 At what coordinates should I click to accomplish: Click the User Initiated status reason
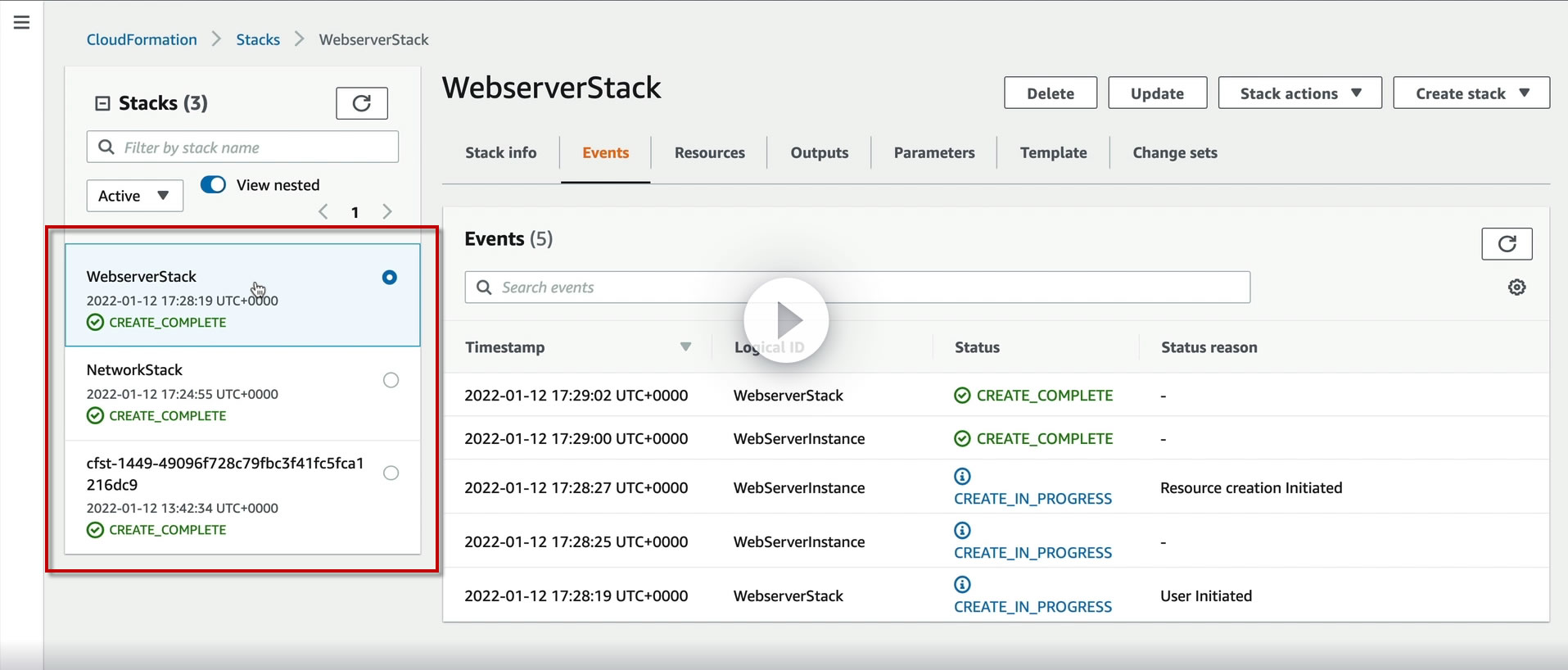pos(1206,596)
